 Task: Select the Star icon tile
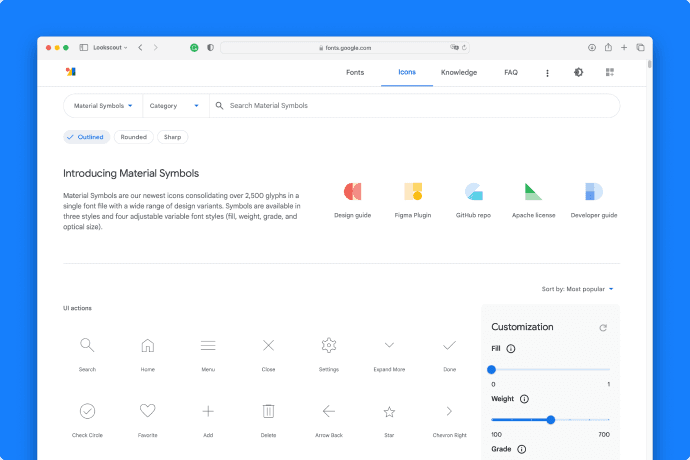click(x=389, y=412)
